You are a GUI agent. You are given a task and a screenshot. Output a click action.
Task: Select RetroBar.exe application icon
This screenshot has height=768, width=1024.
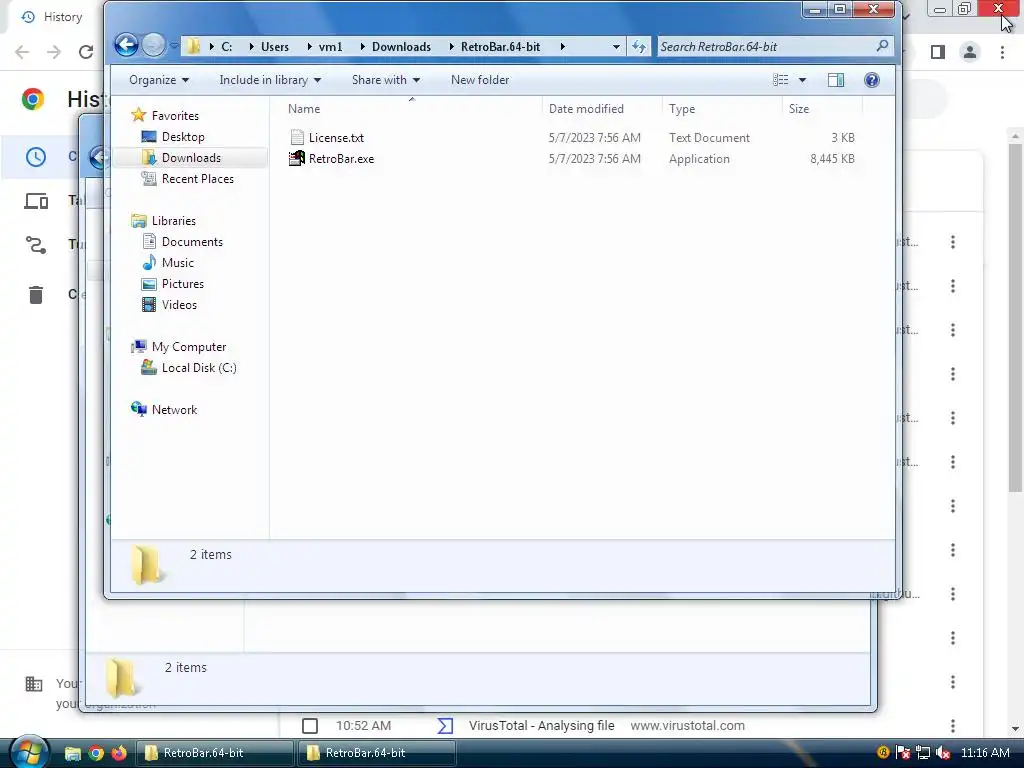[296, 158]
